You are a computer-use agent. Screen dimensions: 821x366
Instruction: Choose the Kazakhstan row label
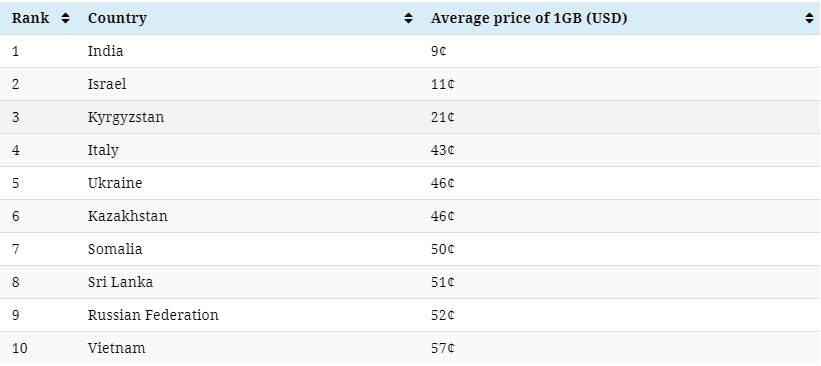click(128, 216)
